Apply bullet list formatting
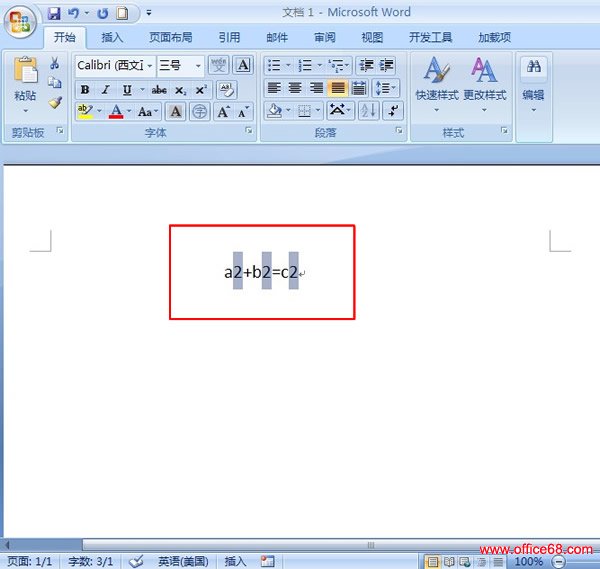The height and width of the screenshot is (569, 600). pos(273,65)
